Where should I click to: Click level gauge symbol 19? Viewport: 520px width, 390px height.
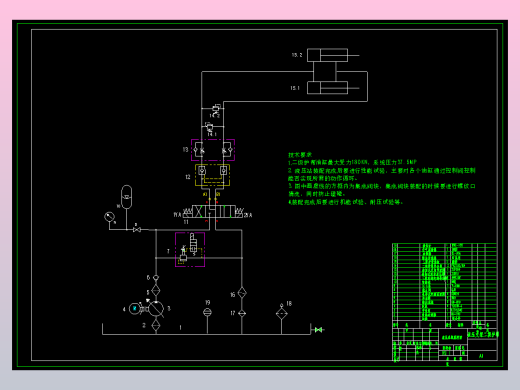207,312
